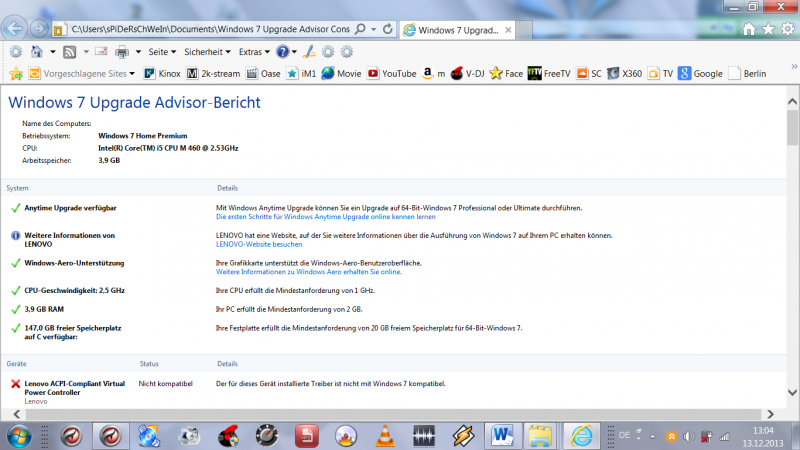Click the Print icon in command bar
The height and width of the screenshot is (450, 800).
(122, 52)
